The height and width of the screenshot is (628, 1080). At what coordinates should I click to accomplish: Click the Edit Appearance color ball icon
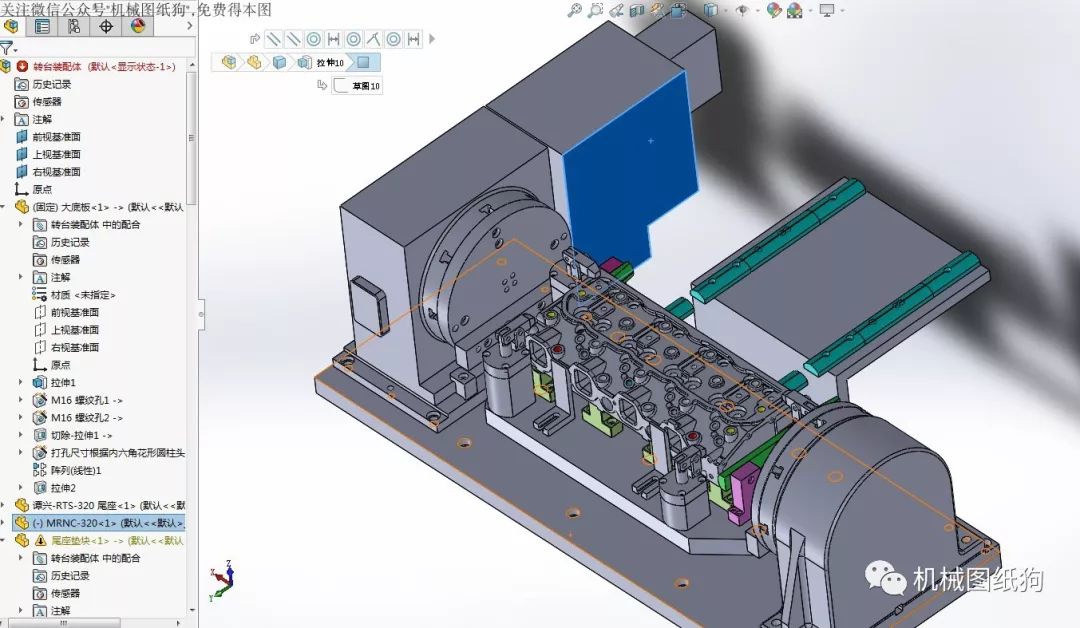coord(774,10)
